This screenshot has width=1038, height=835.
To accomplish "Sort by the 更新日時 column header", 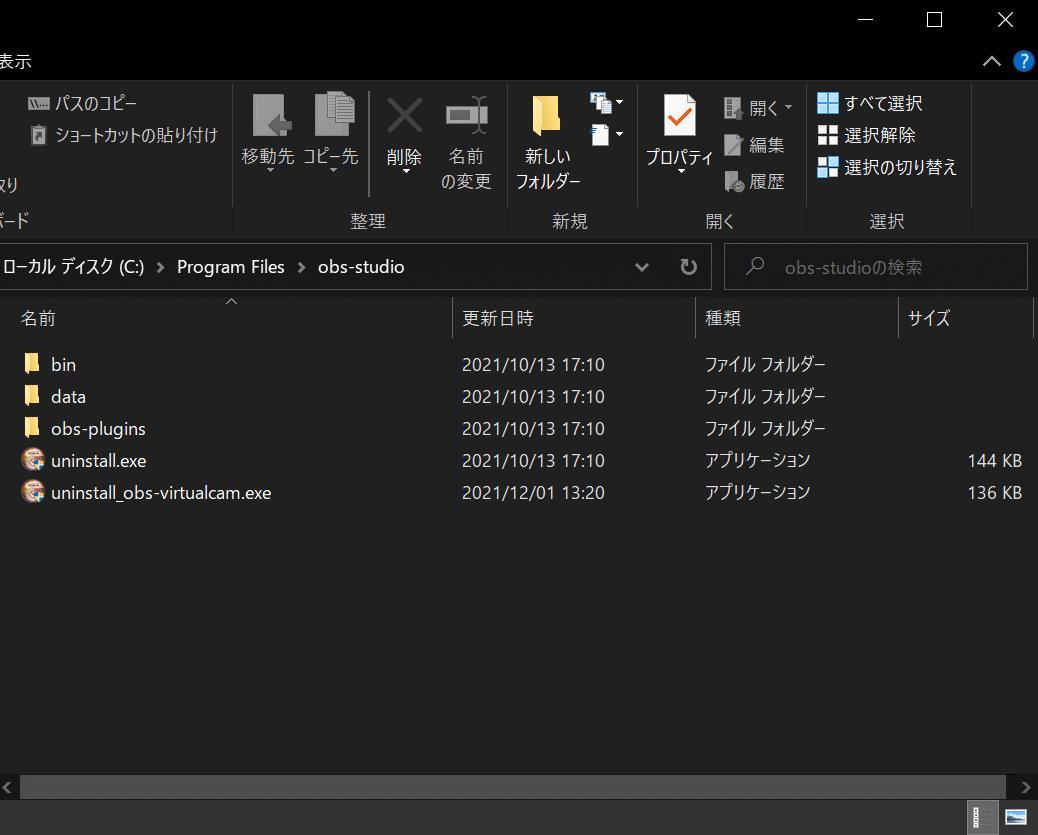I will click(x=498, y=319).
